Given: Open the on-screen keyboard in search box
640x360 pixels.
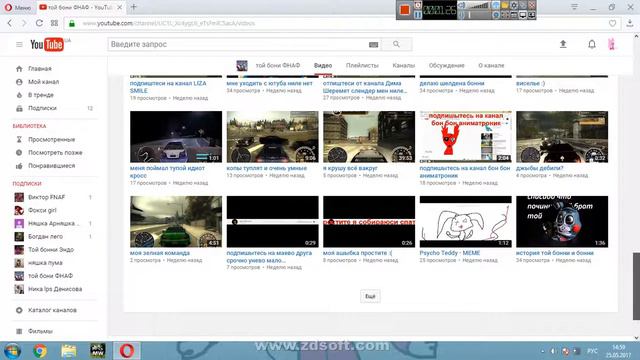Looking at the screenshot, I should pyautogui.click(x=373, y=45).
